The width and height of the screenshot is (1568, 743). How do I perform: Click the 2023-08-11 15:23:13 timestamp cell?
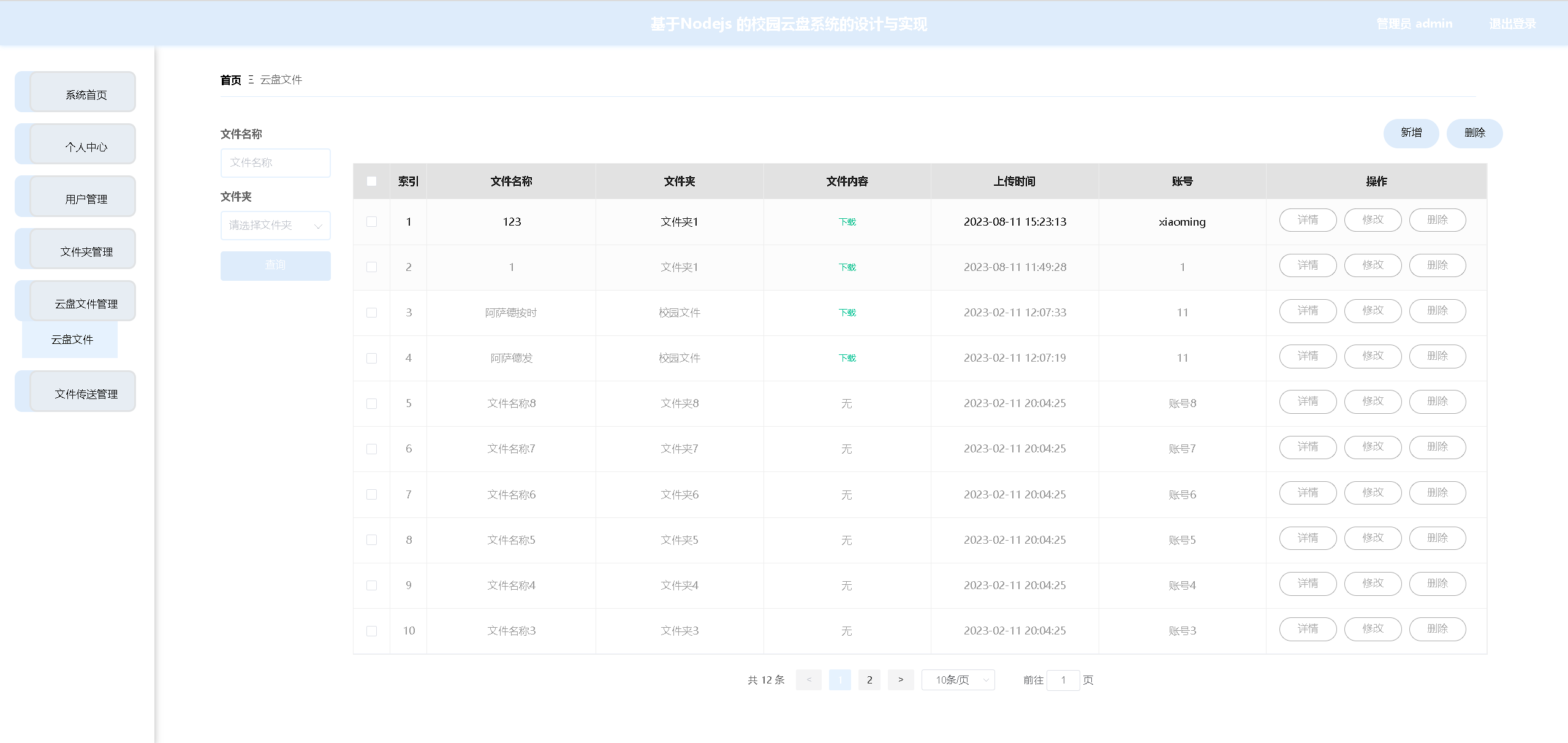1015,222
